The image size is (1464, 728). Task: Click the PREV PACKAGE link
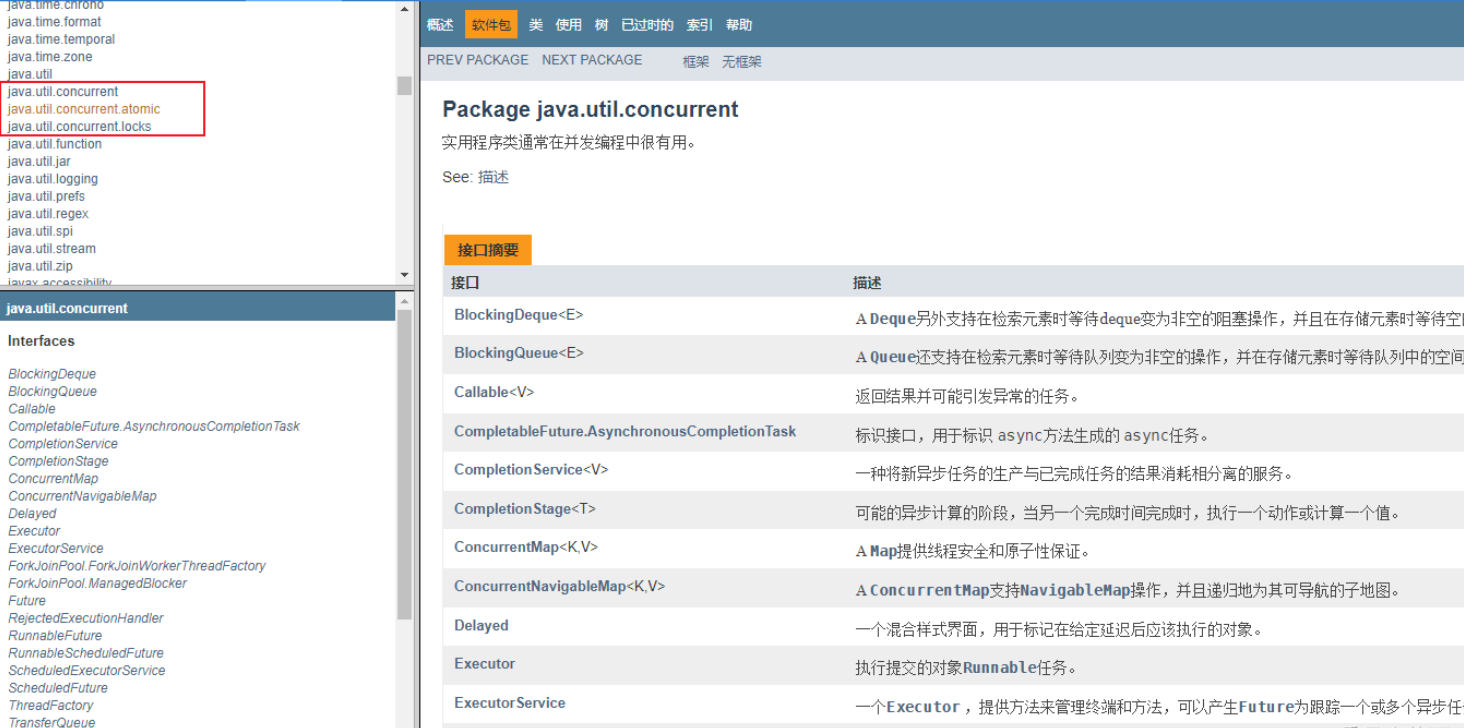click(478, 60)
